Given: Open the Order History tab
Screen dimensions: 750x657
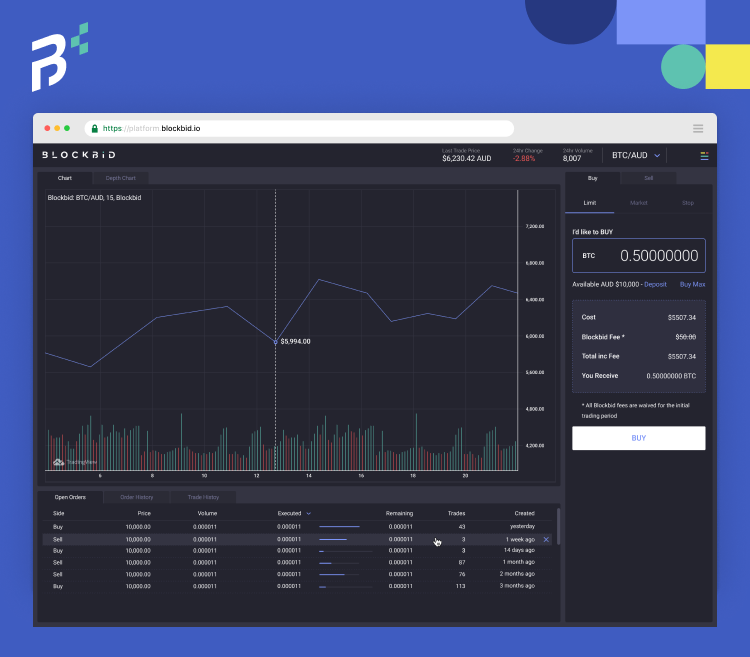Looking at the screenshot, I should 136,497.
